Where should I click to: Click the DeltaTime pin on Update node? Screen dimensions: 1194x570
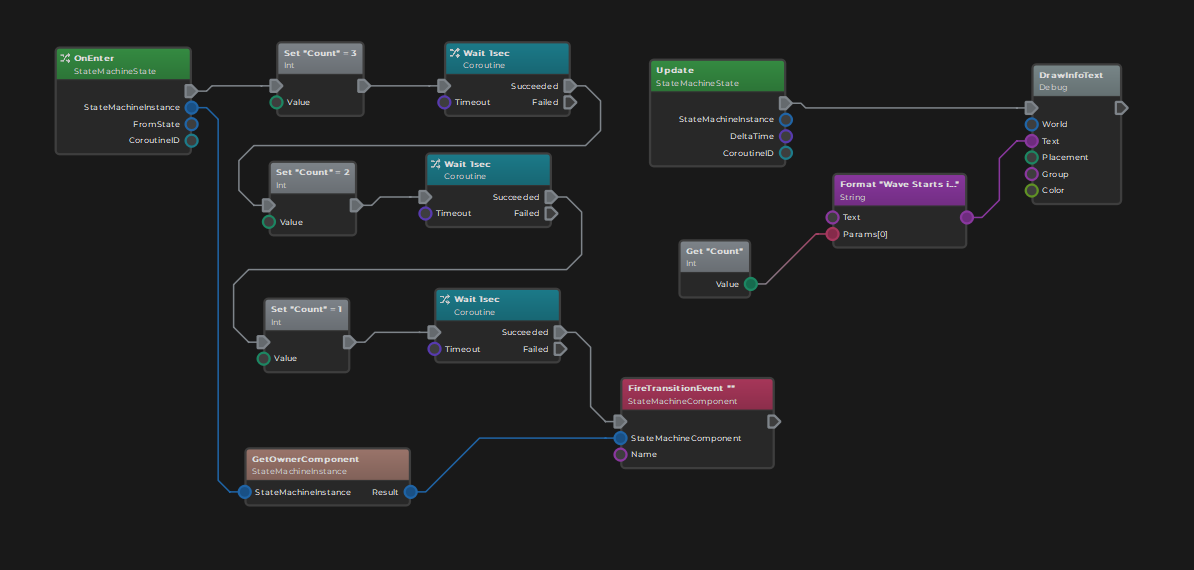pos(786,136)
